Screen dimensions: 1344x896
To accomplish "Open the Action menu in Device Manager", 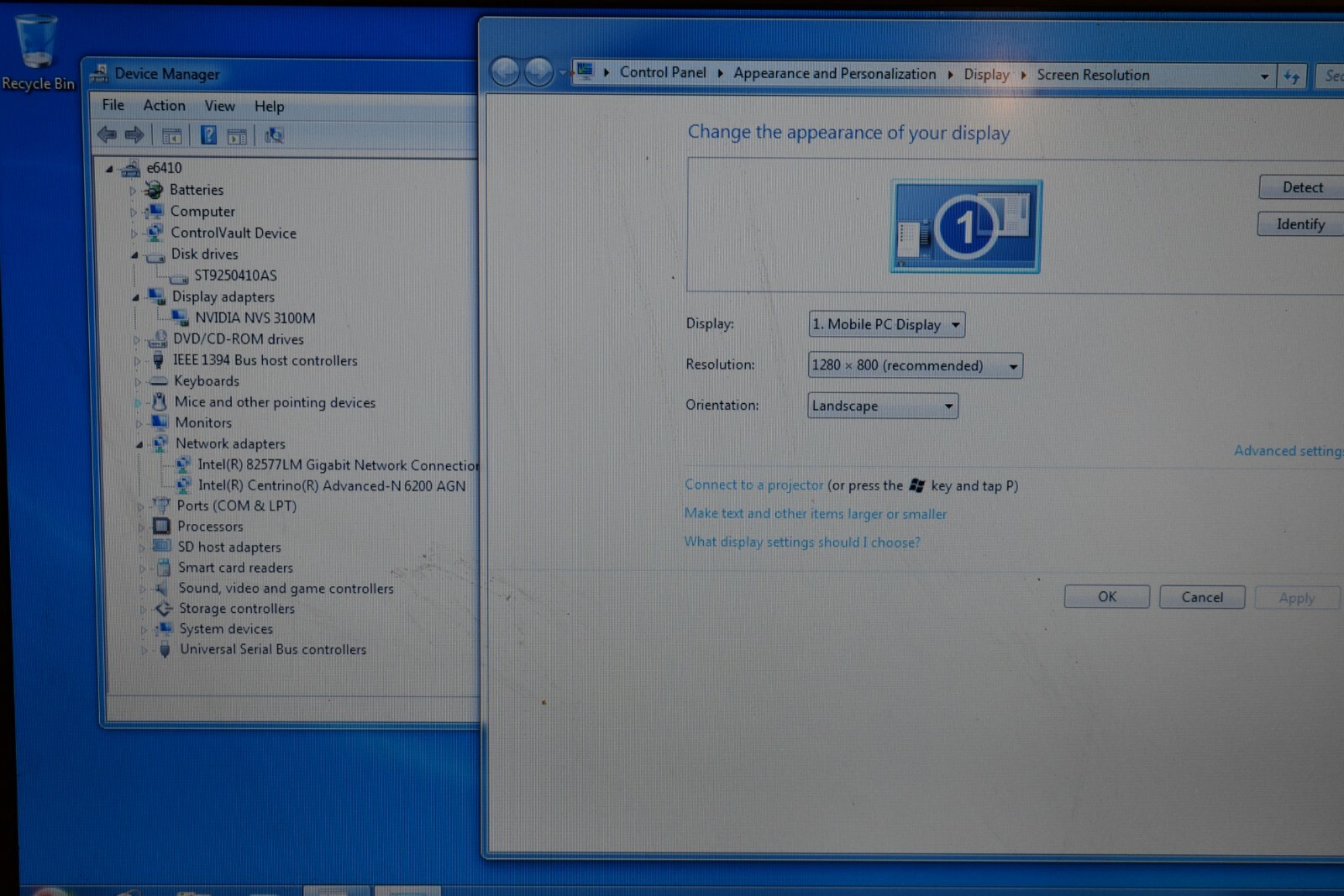I will [164, 105].
